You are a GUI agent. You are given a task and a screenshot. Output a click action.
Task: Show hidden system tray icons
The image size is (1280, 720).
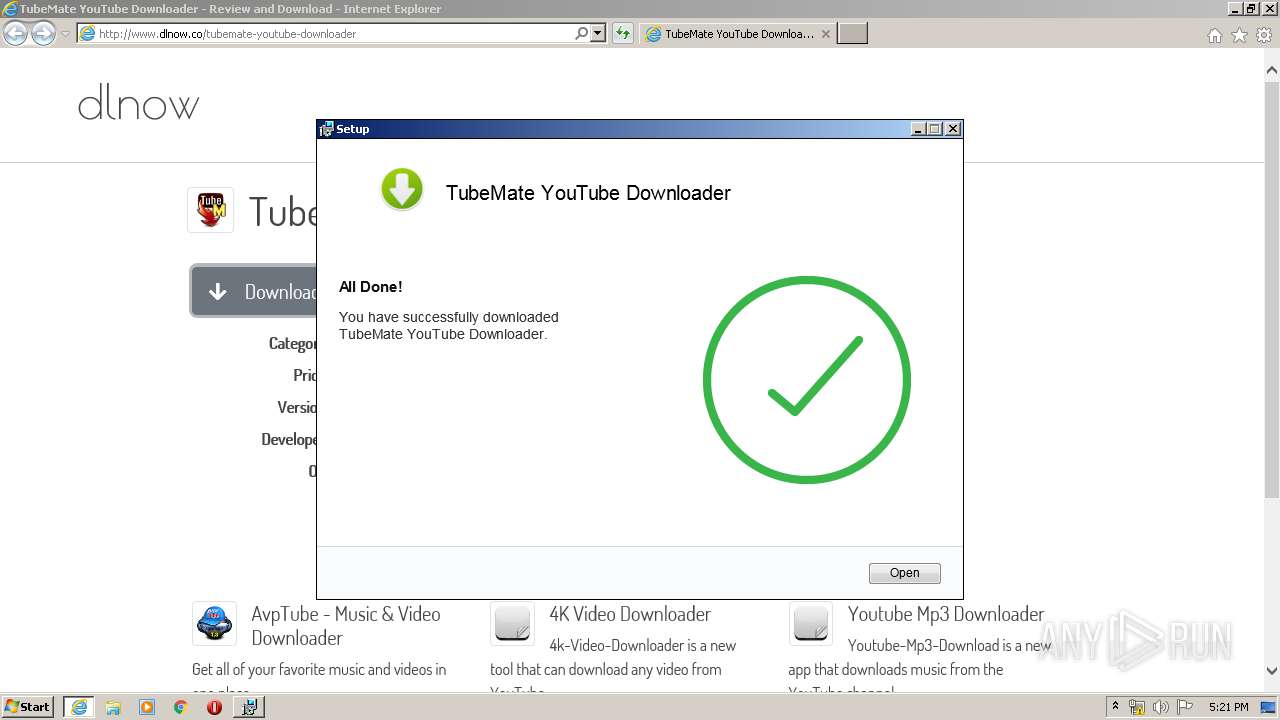pos(1115,707)
